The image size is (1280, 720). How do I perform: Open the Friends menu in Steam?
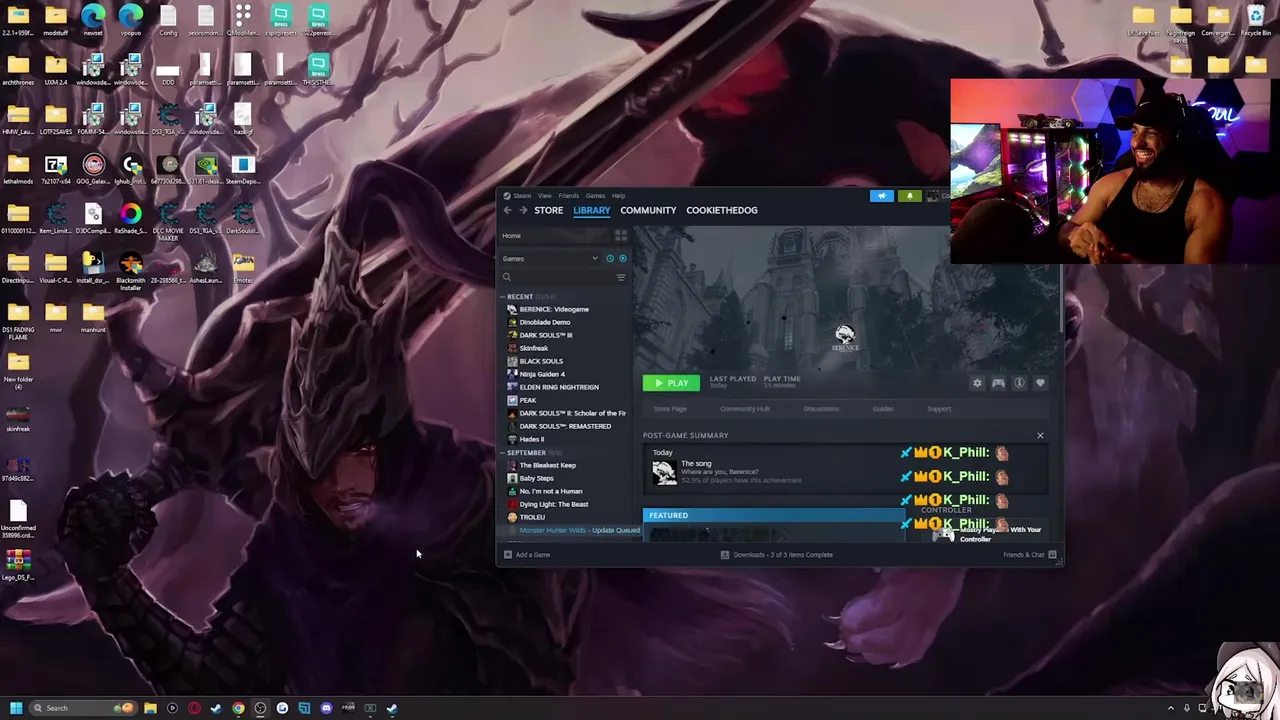(569, 196)
